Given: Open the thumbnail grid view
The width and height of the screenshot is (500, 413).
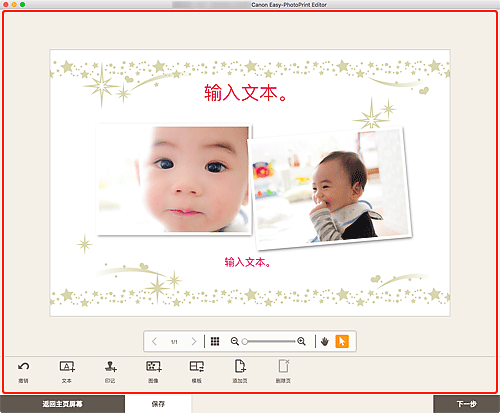Looking at the screenshot, I should [215, 341].
